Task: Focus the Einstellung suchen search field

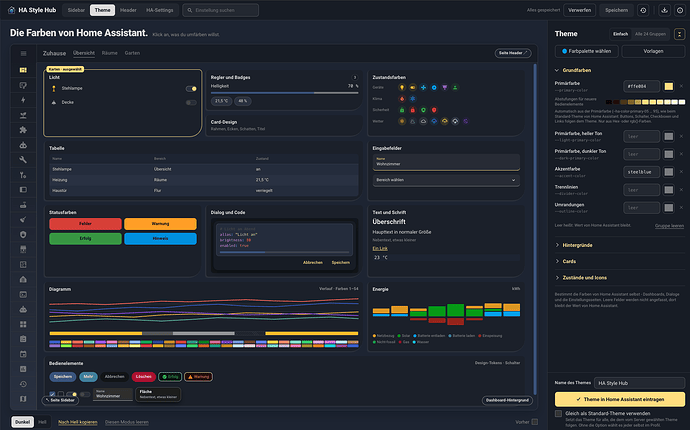Action: (x=220, y=10)
